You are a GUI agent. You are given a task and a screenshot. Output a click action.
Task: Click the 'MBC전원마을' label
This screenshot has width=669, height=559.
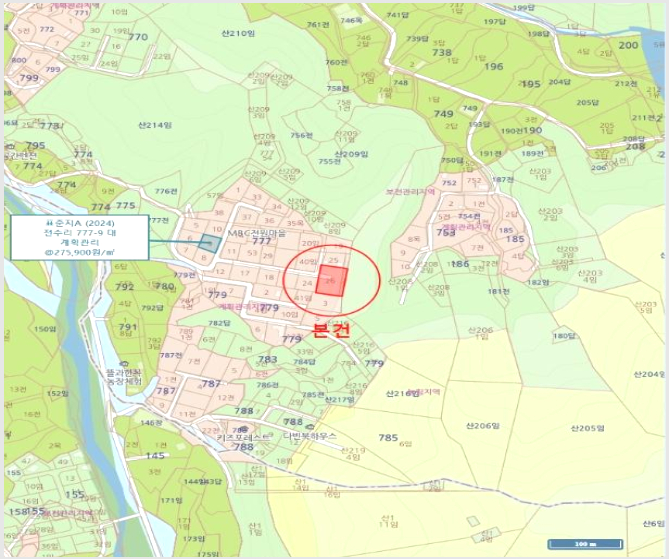click(256, 233)
